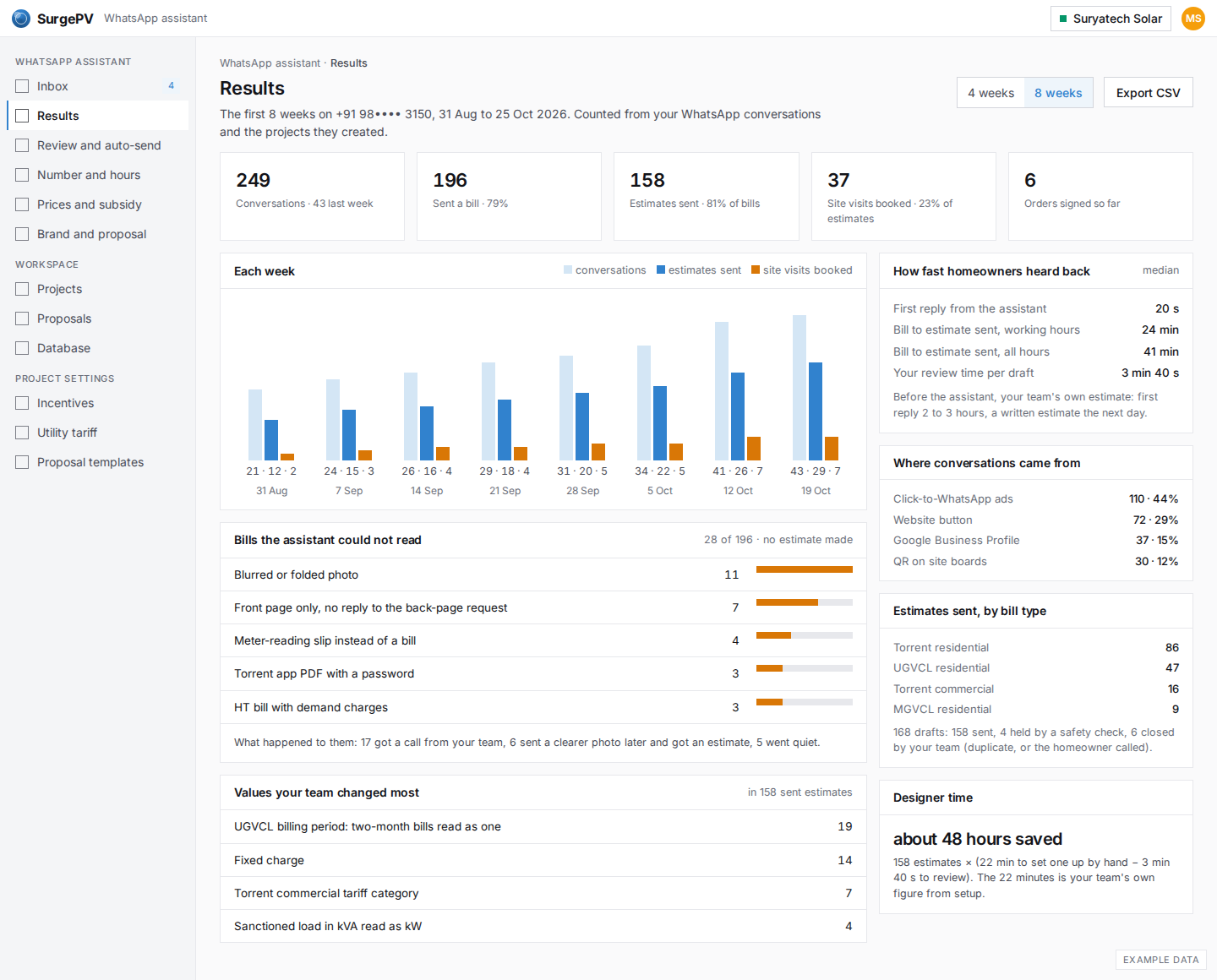
Task: Go to Review and auto-send
Action: click(97, 145)
